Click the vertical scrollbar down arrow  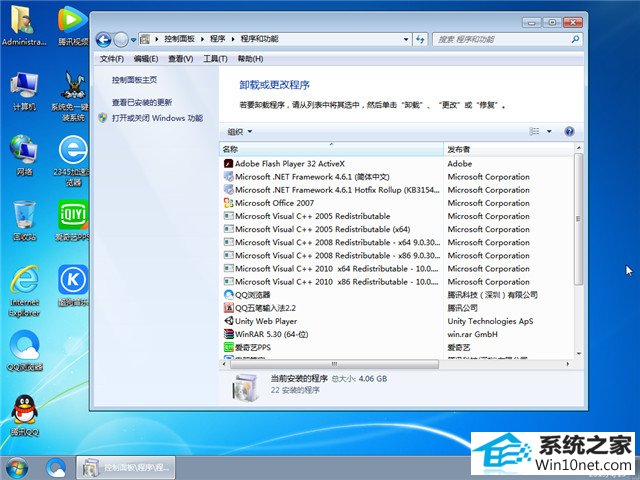point(578,353)
